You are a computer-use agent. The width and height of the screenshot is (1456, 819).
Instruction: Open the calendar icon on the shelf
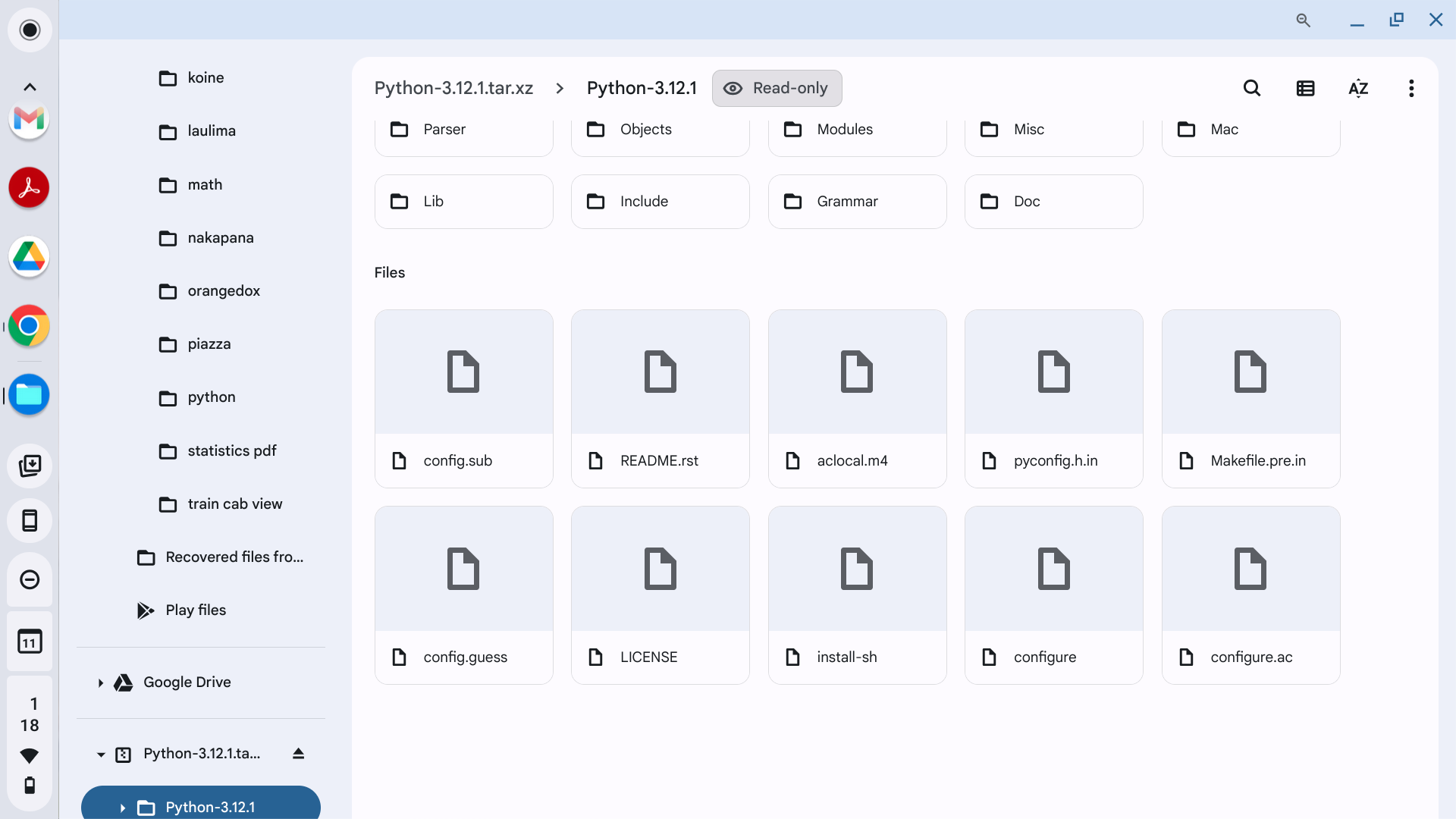30,642
